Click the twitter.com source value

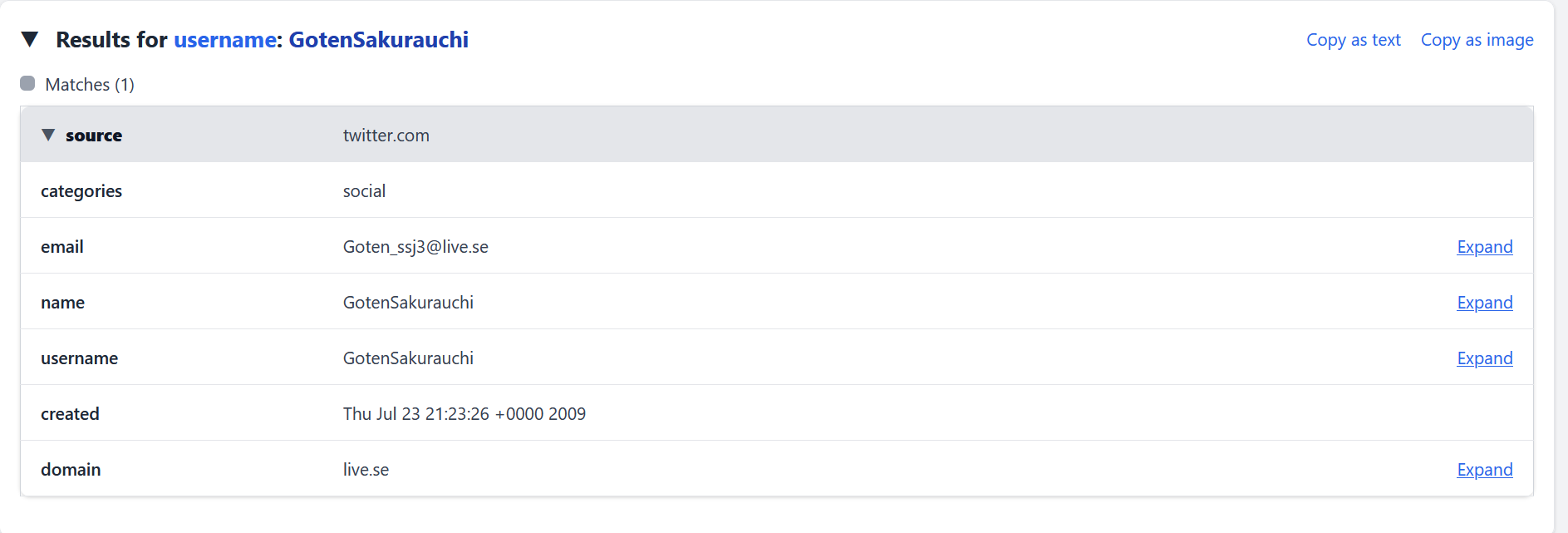386,136
